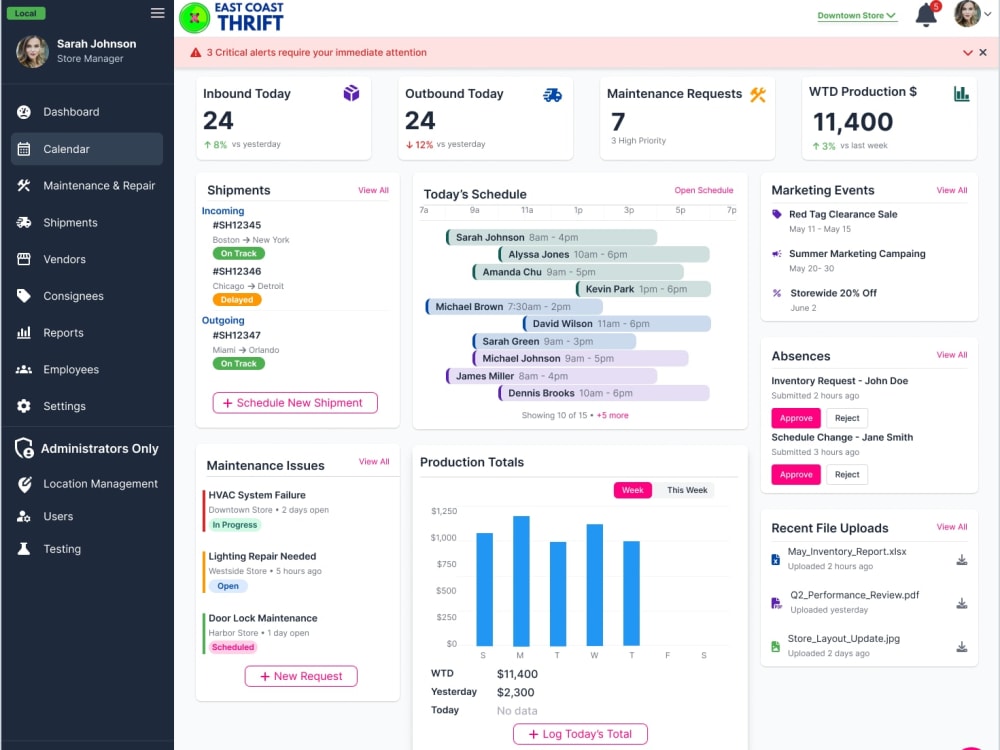Click May_Inventory_Report.xlsx spreadsheet file icon
The height and width of the screenshot is (750, 1000).
[776, 560]
